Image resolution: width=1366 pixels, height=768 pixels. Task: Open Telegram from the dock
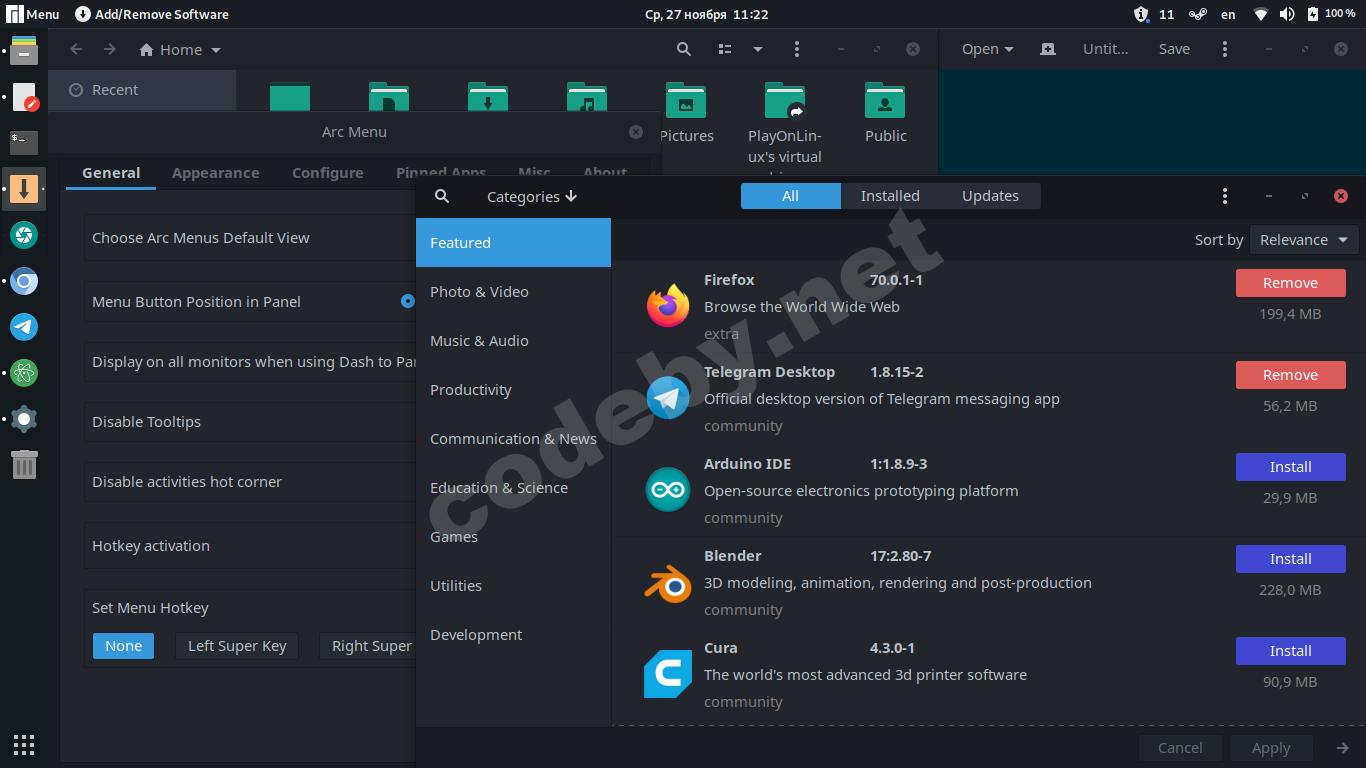(x=24, y=327)
